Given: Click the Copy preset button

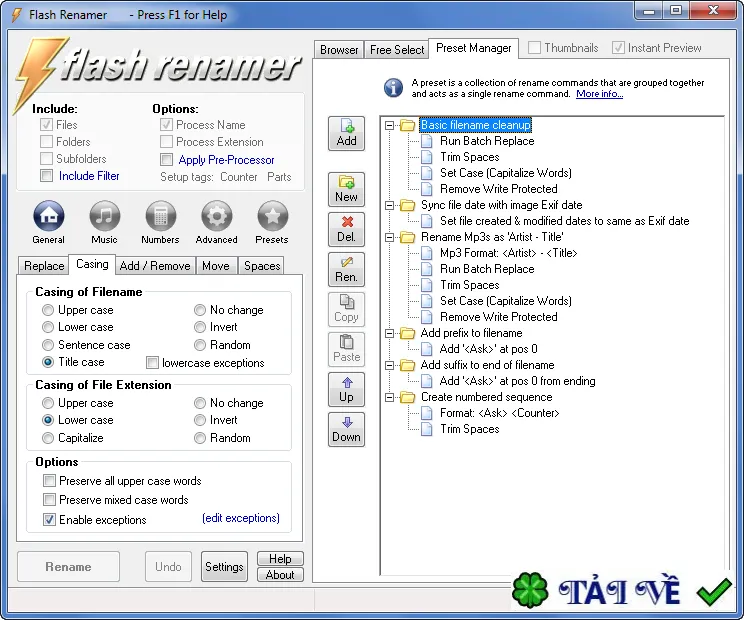Looking at the screenshot, I should click(346, 309).
